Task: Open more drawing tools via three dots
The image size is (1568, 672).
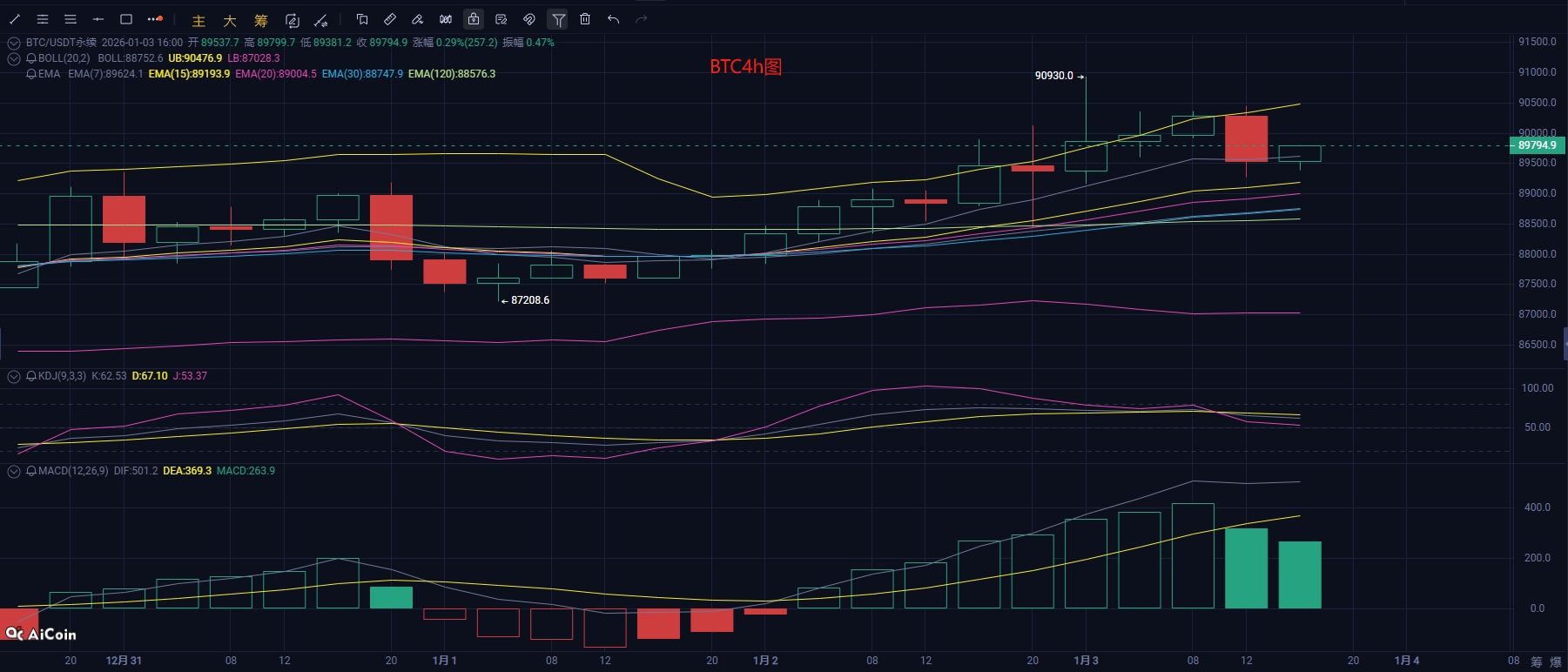Action: [155, 19]
